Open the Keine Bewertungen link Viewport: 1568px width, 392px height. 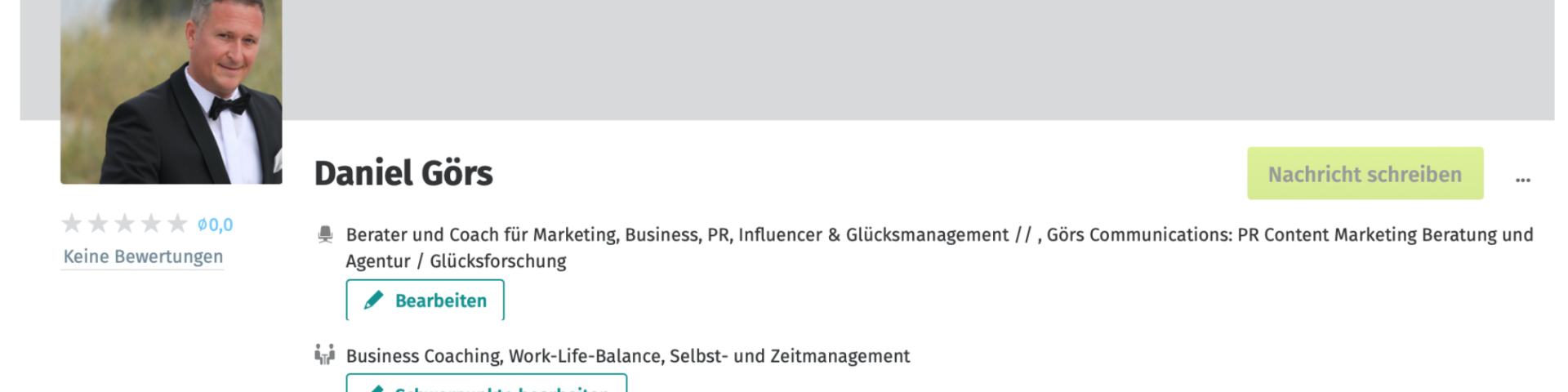pyautogui.click(x=143, y=256)
